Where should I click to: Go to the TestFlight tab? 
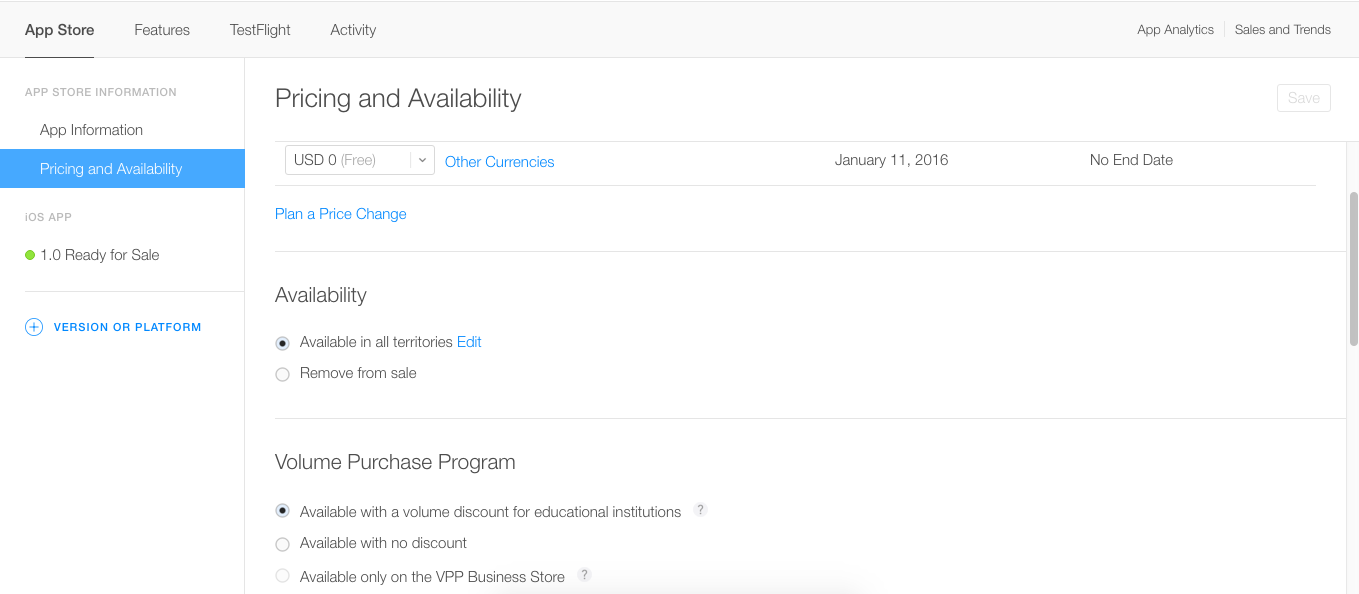coord(260,30)
